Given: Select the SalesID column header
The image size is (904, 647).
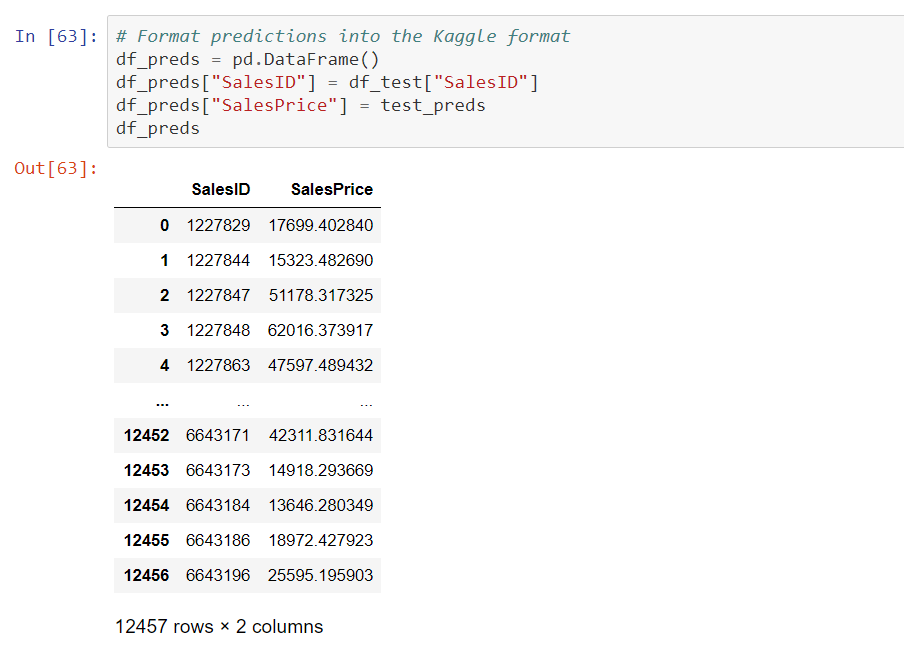Looking at the screenshot, I should pos(221,189).
